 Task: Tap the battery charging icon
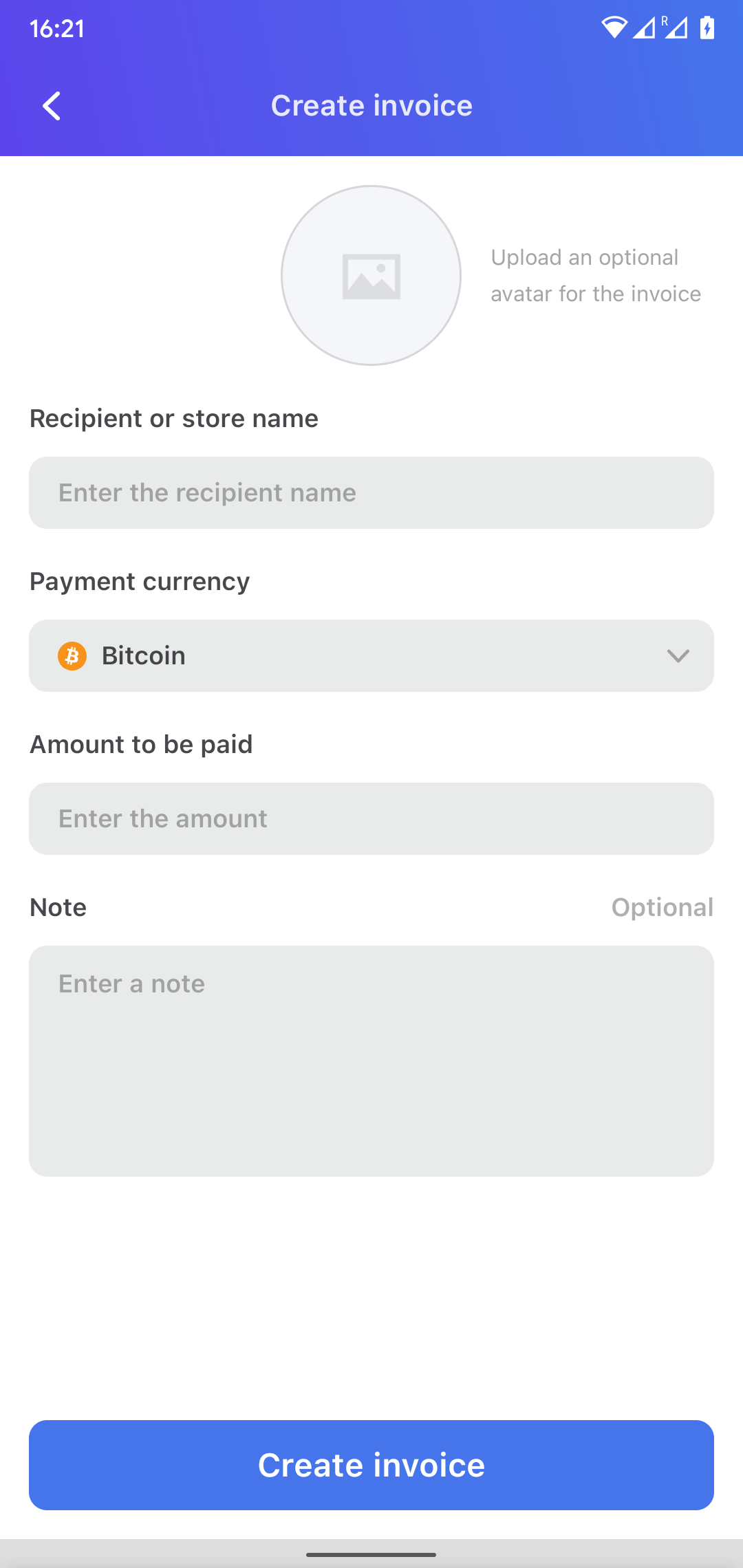707,28
